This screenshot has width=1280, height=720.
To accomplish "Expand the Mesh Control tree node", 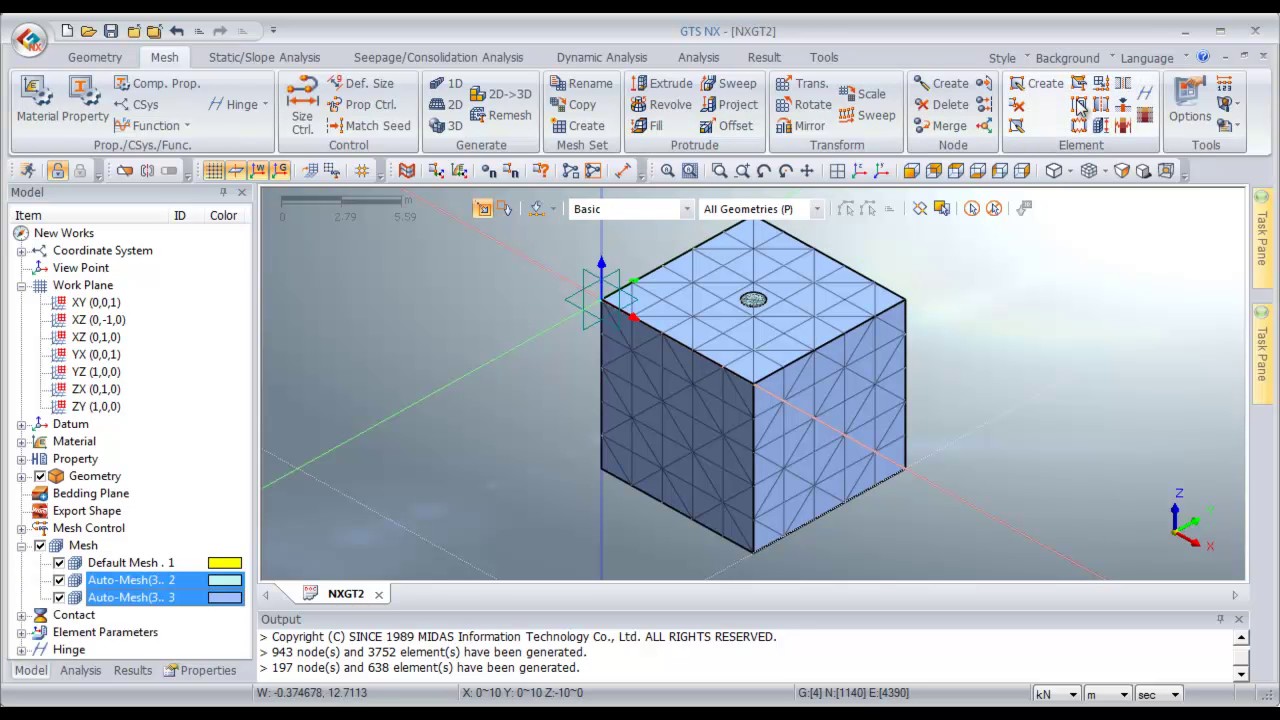I will 21,528.
